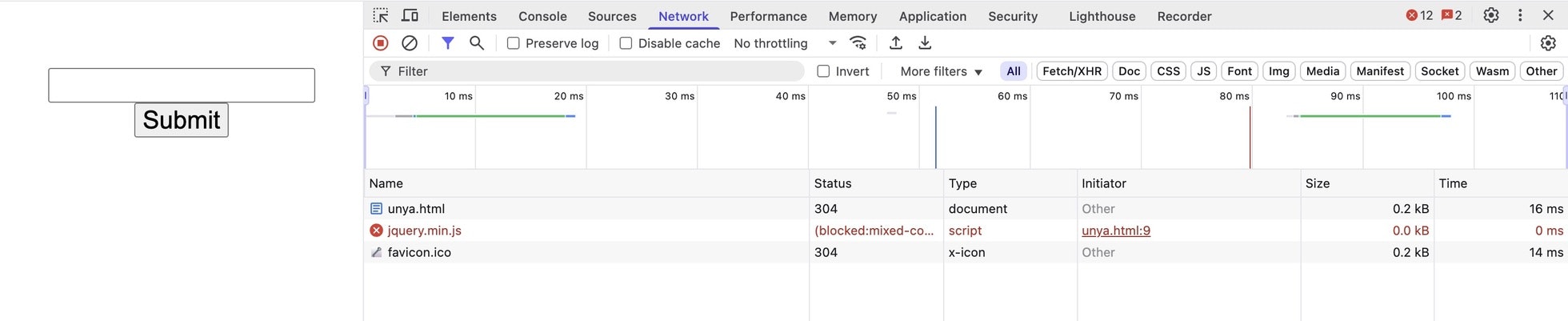1568x321 pixels.
Task: Follow the unya.html:9 initiator link
Action: pos(1115,231)
